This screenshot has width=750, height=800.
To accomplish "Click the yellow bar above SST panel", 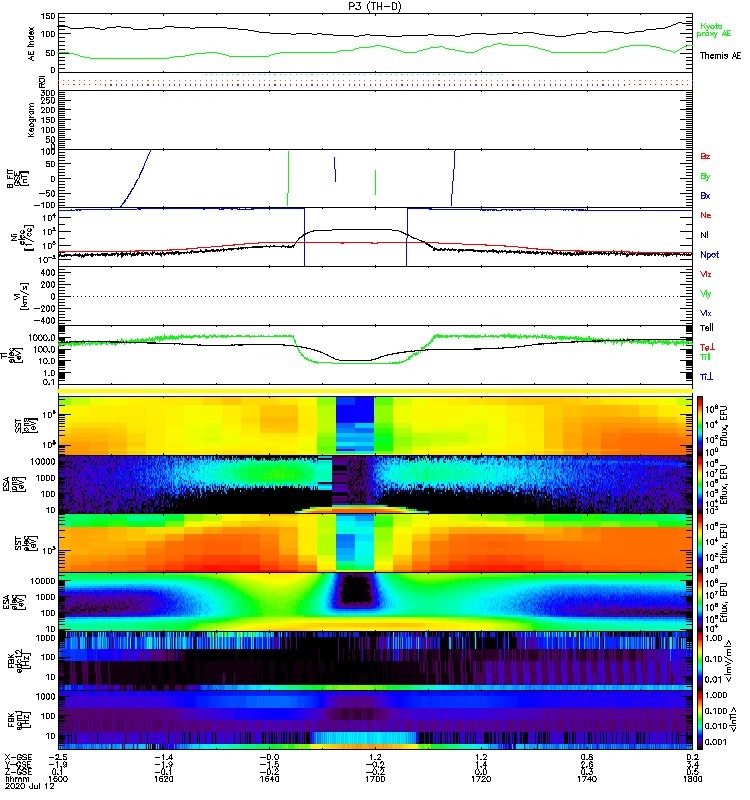I will (375, 391).
